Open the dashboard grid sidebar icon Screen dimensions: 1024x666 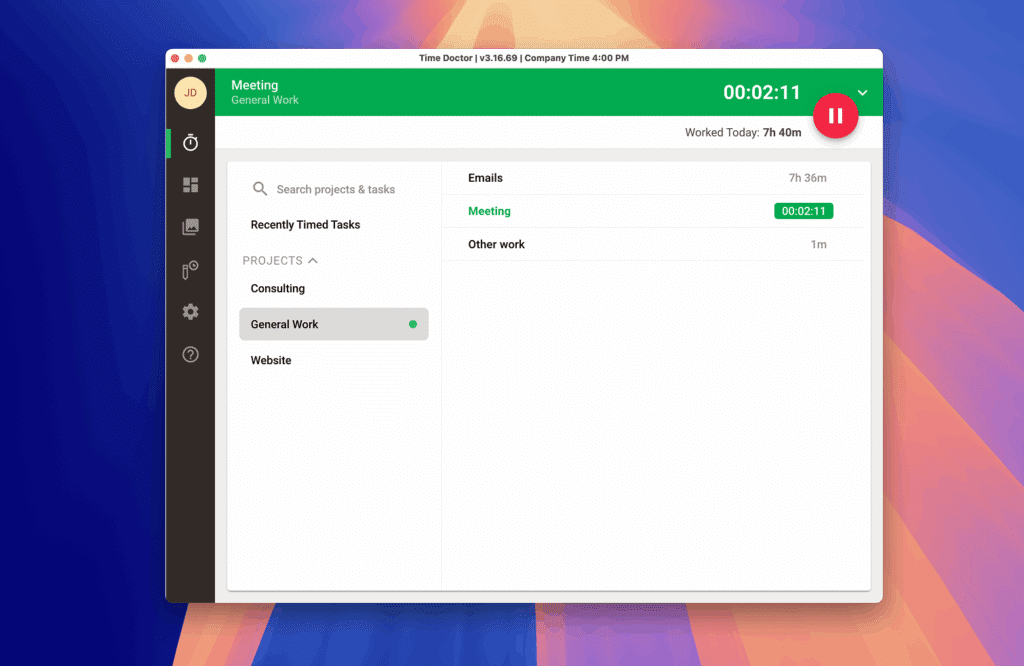(190, 185)
